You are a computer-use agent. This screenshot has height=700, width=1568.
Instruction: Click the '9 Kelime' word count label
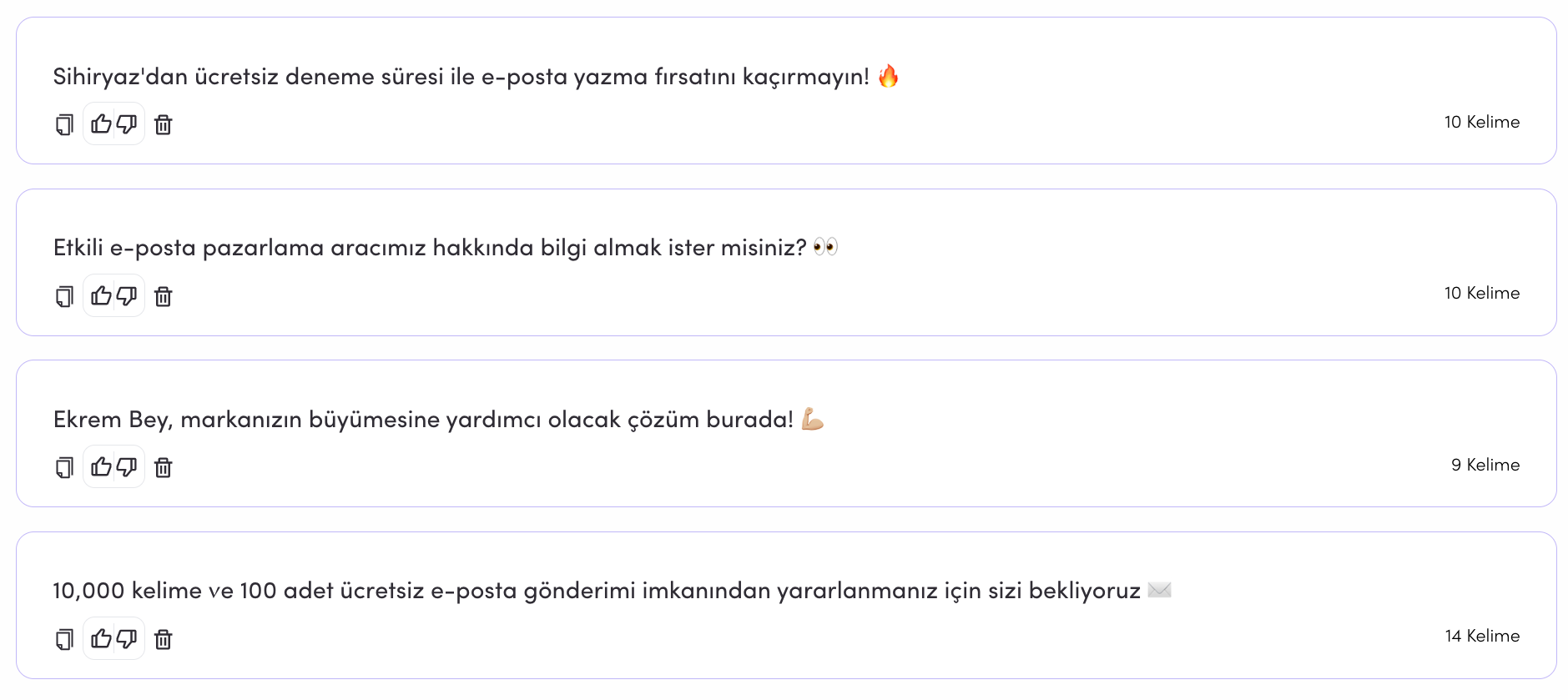click(1485, 465)
